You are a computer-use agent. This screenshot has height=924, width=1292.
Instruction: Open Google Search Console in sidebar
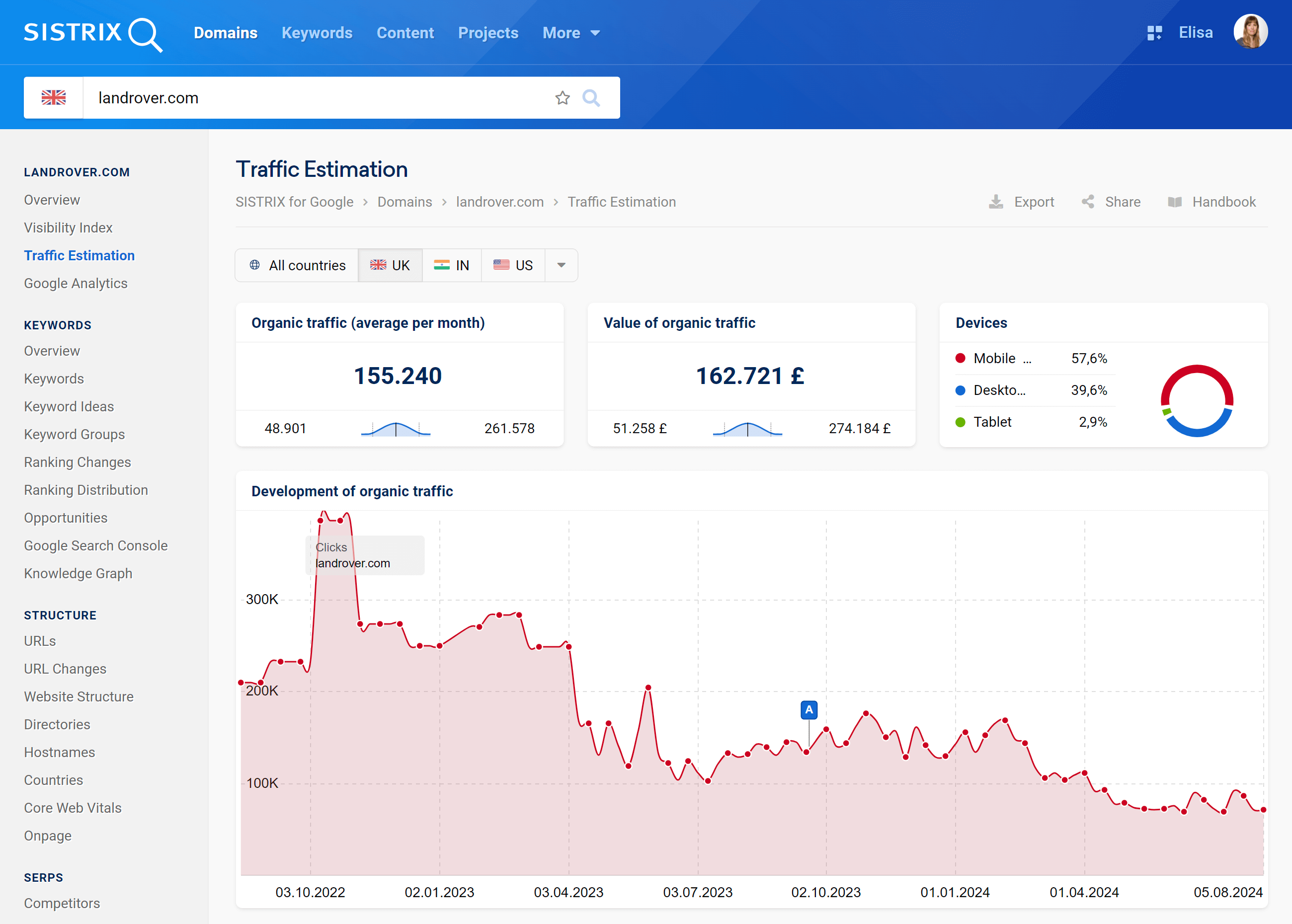[x=95, y=545]
